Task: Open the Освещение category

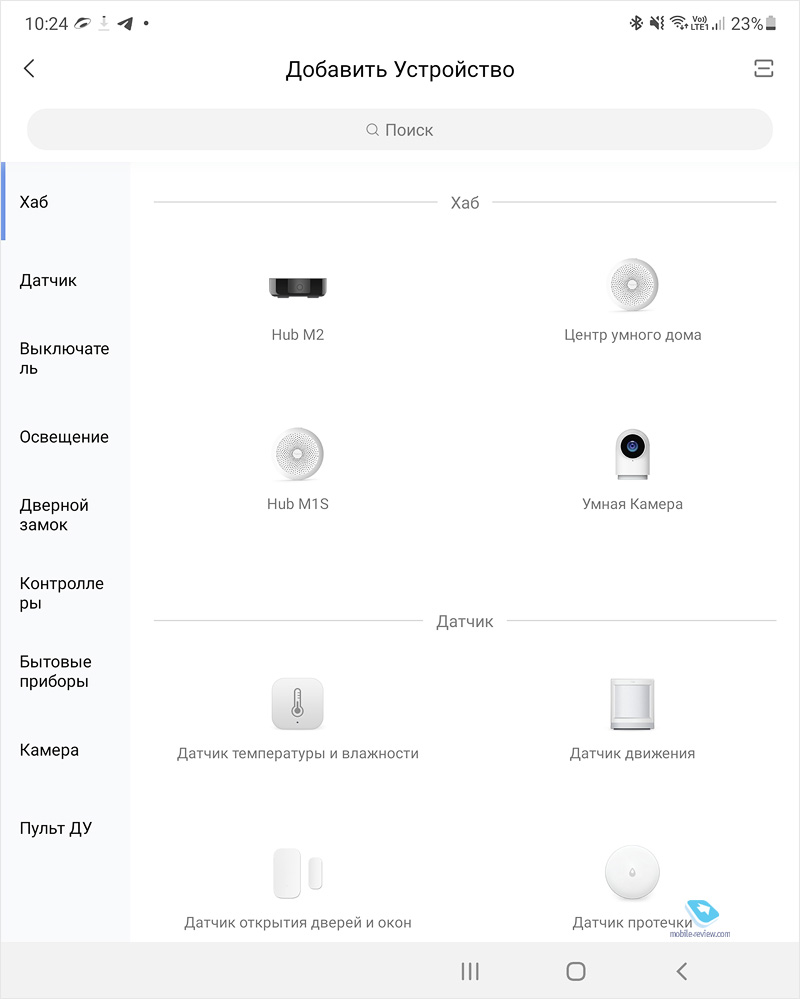Action: [x=64, y=437]
